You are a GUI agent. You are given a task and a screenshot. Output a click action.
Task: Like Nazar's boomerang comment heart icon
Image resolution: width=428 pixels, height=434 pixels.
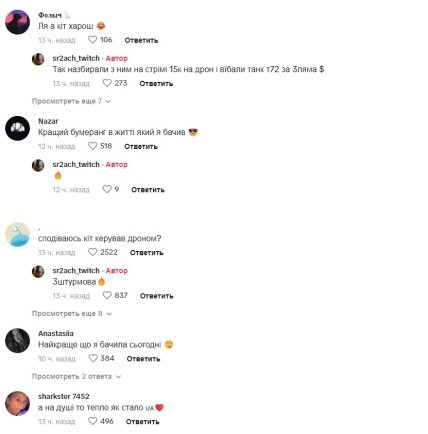[92, 146]
